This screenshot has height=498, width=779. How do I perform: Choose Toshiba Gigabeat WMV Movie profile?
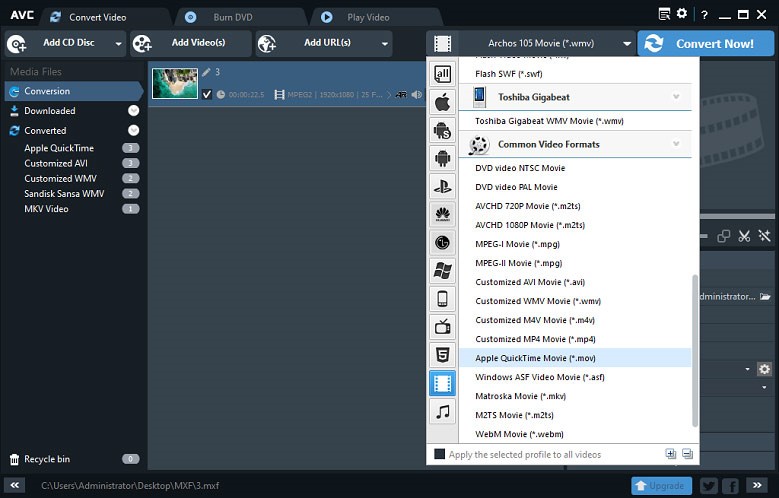click(575, 121)
